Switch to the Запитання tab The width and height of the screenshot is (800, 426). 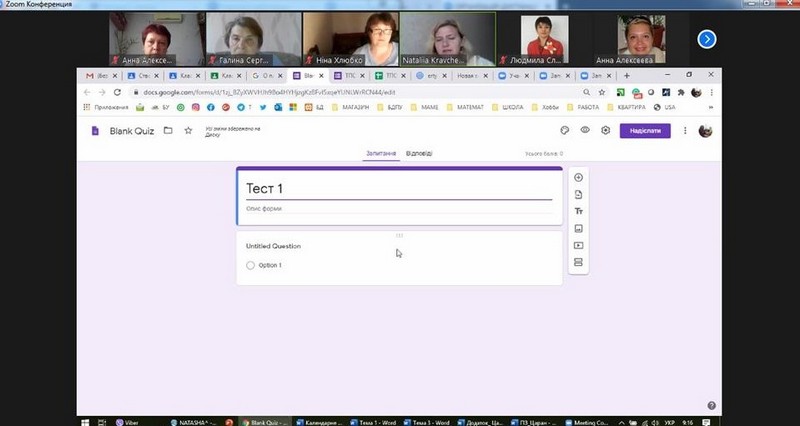pos(381,153)
